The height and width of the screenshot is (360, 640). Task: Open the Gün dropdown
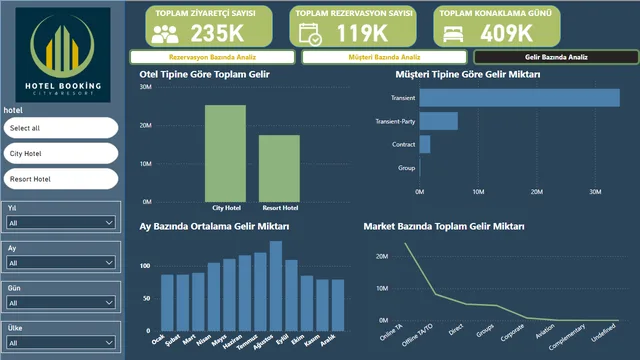pyautogui.click(x=61, y=303)
